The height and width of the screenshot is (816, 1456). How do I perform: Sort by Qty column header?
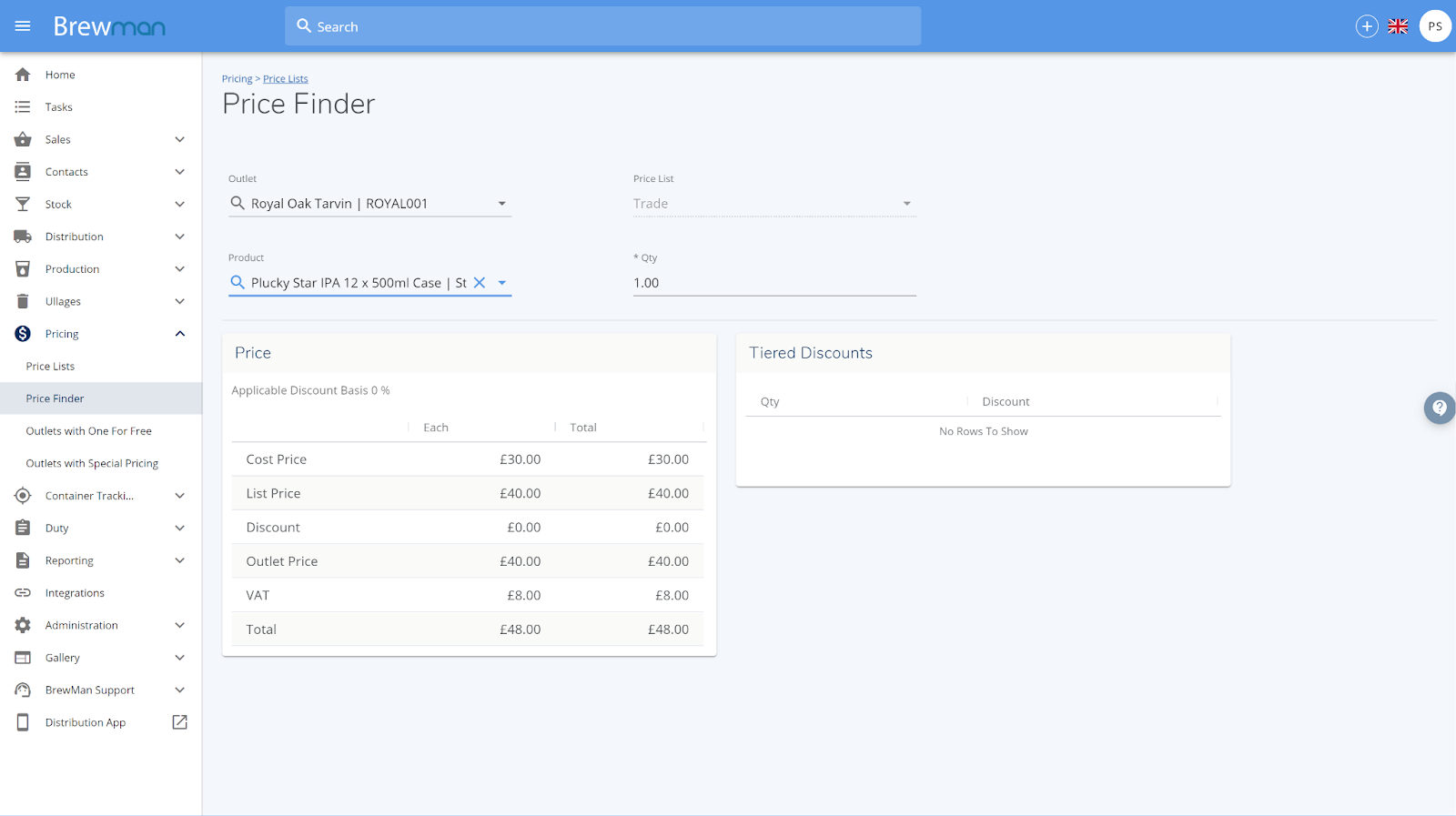pyautogui.click(x=770, y=402)
